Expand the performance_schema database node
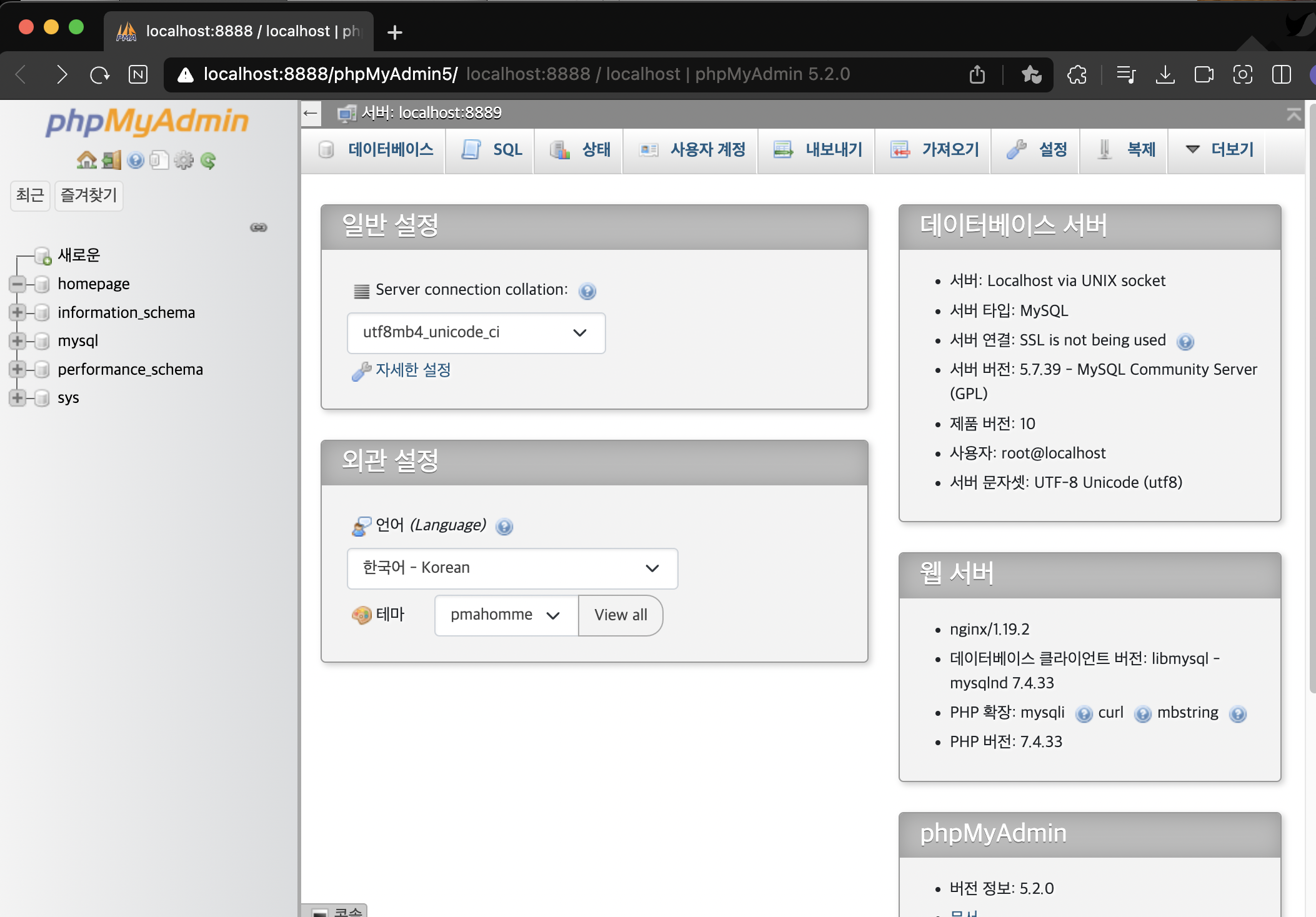 tap(17, 369)
